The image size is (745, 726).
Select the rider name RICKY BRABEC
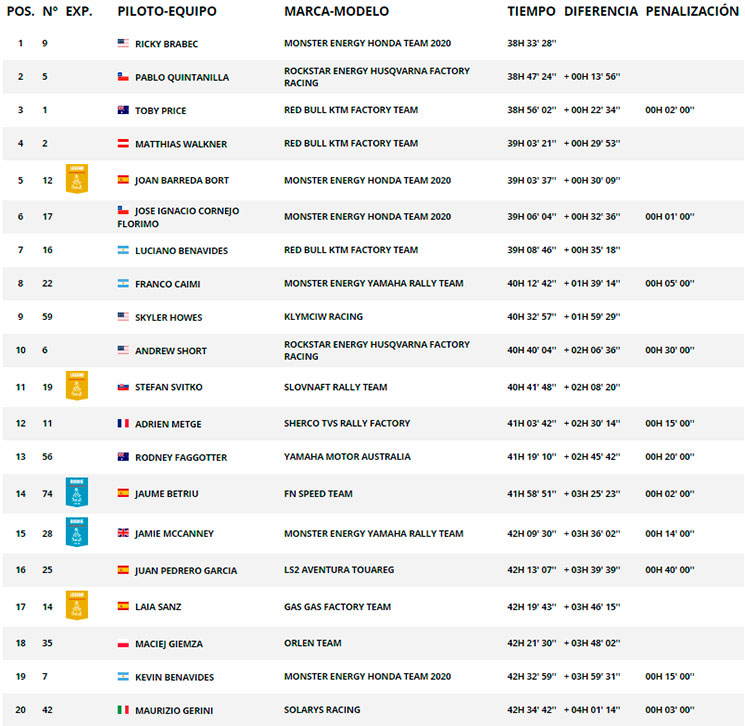[x=166, y=44]
